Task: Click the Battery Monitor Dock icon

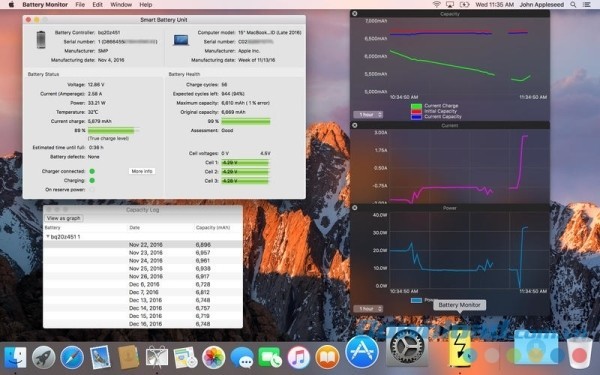Action: pyautogui.click(x=460, y=348)
